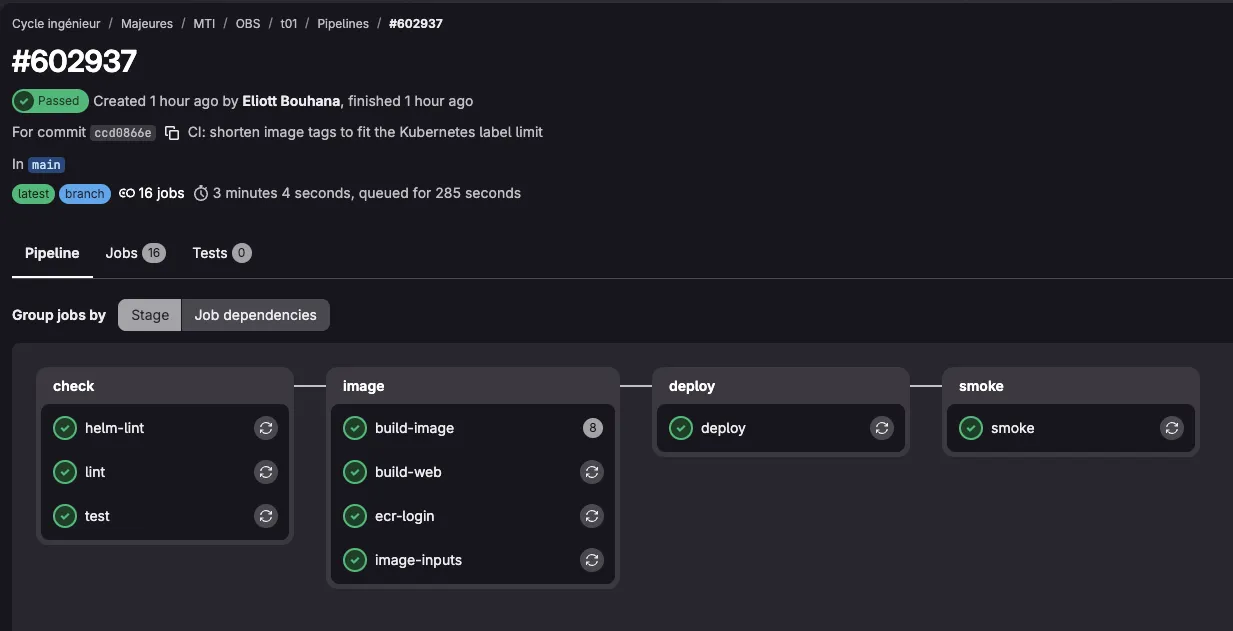The width and height of the screenshot is (1233, 631).
Task: Open the Tests tab
Action: coord(221,253)
